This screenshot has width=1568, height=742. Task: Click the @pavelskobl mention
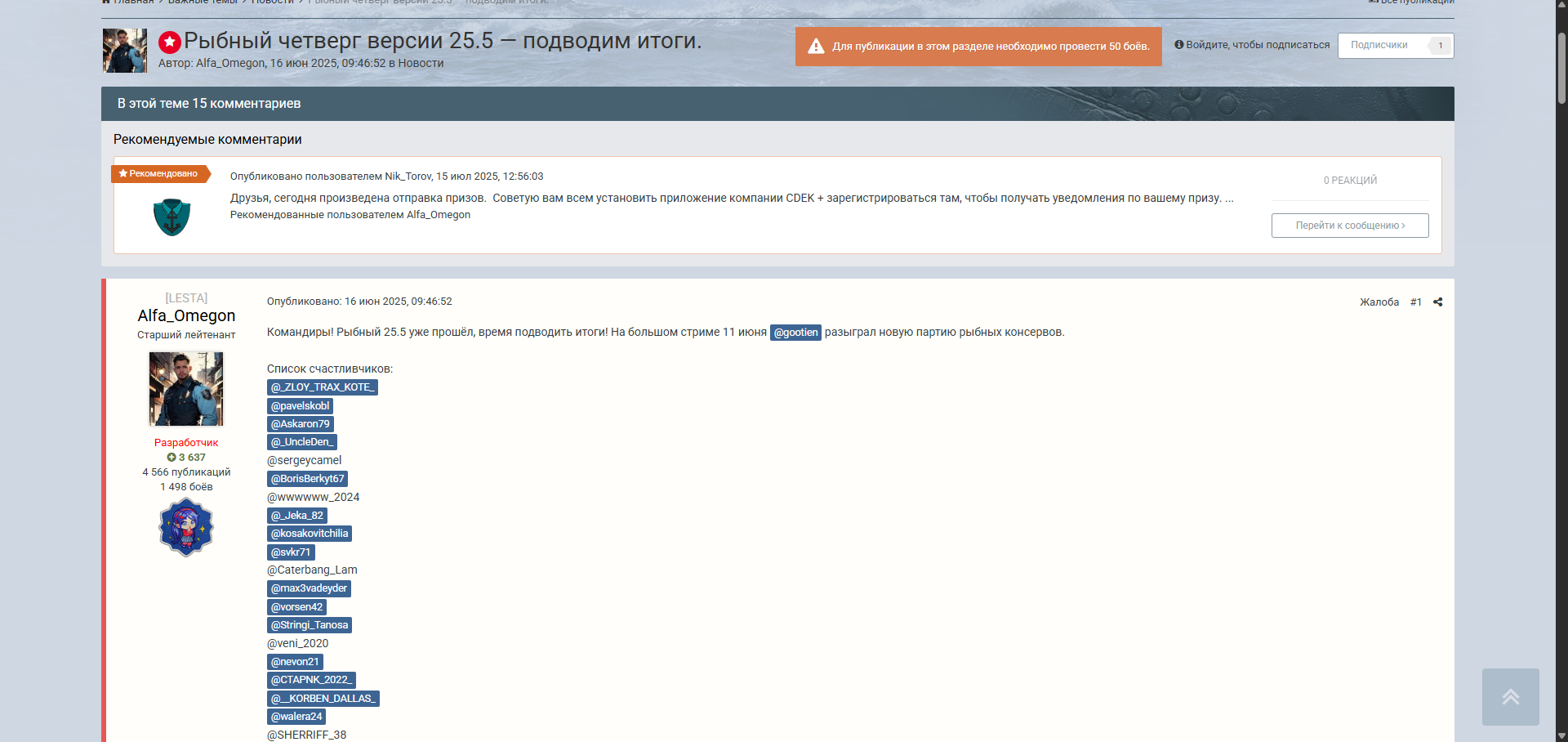coord(300,406)
